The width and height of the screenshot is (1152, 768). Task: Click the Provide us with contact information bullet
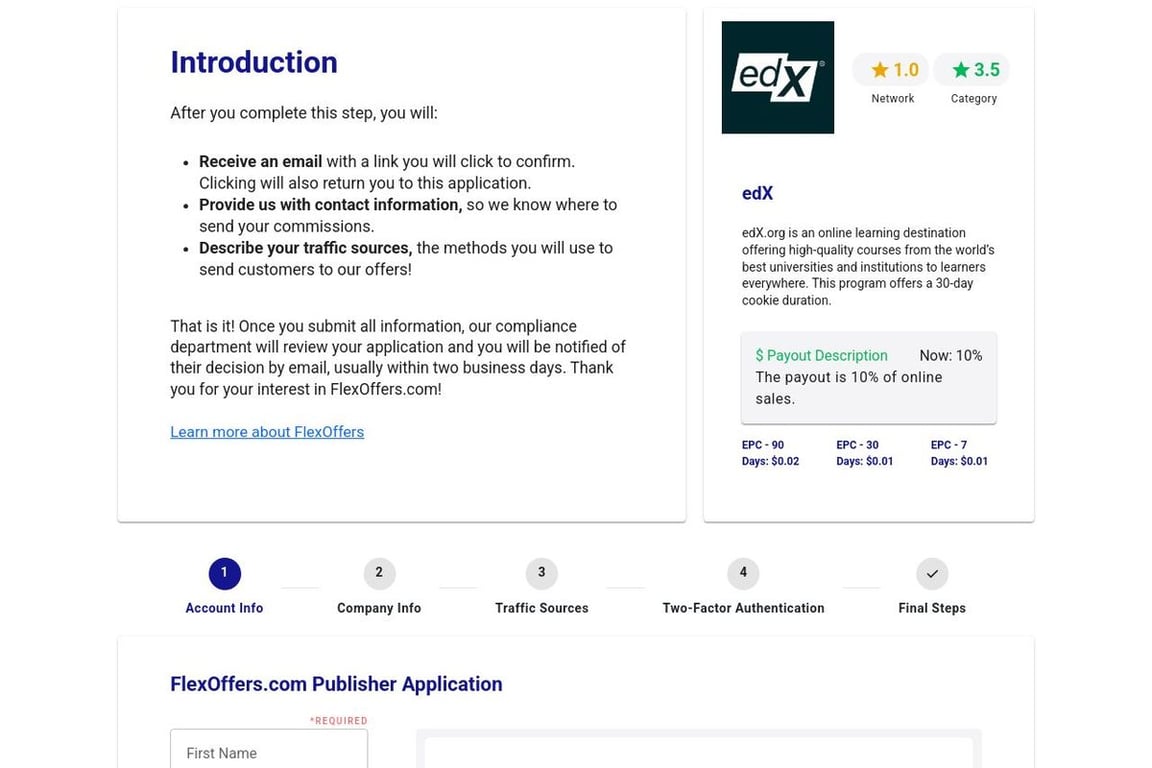point(408,215)
